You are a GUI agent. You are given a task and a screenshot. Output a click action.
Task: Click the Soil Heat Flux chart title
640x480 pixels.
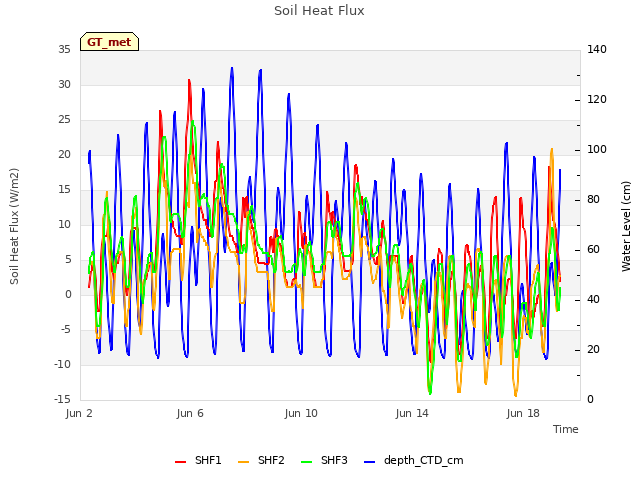click(319, 11)
